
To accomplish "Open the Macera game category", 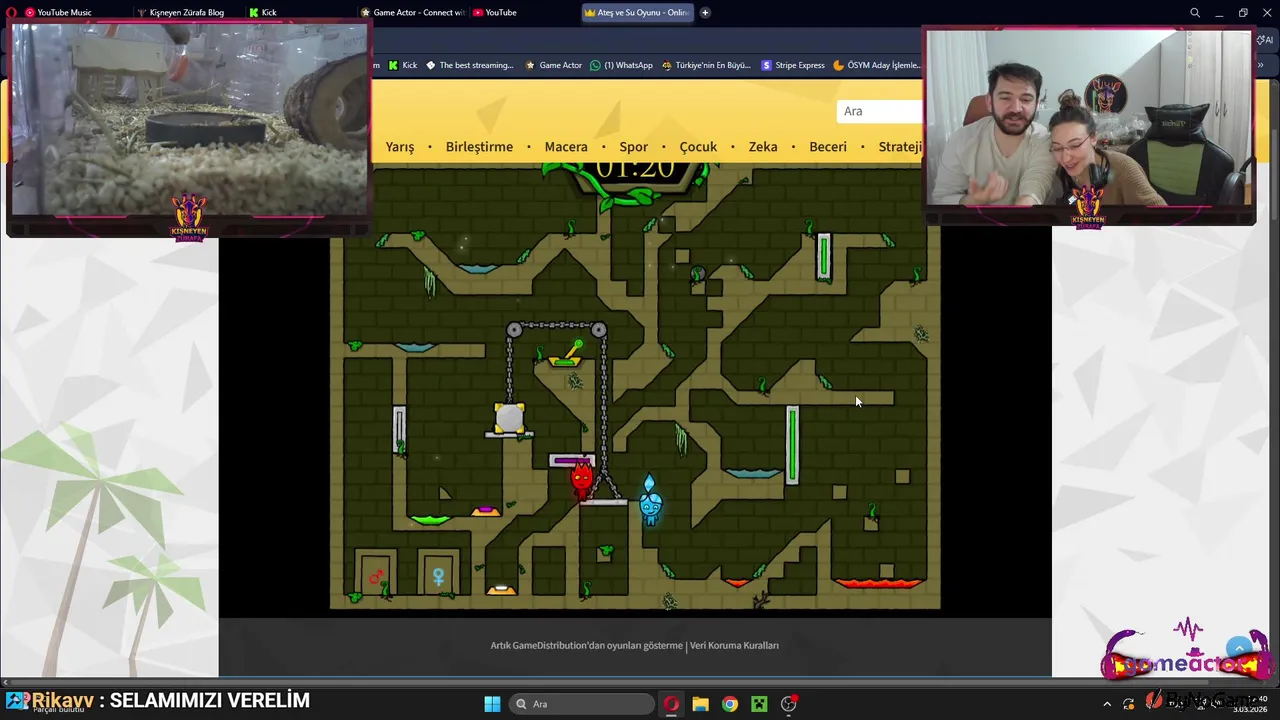I will coord(566,147).
